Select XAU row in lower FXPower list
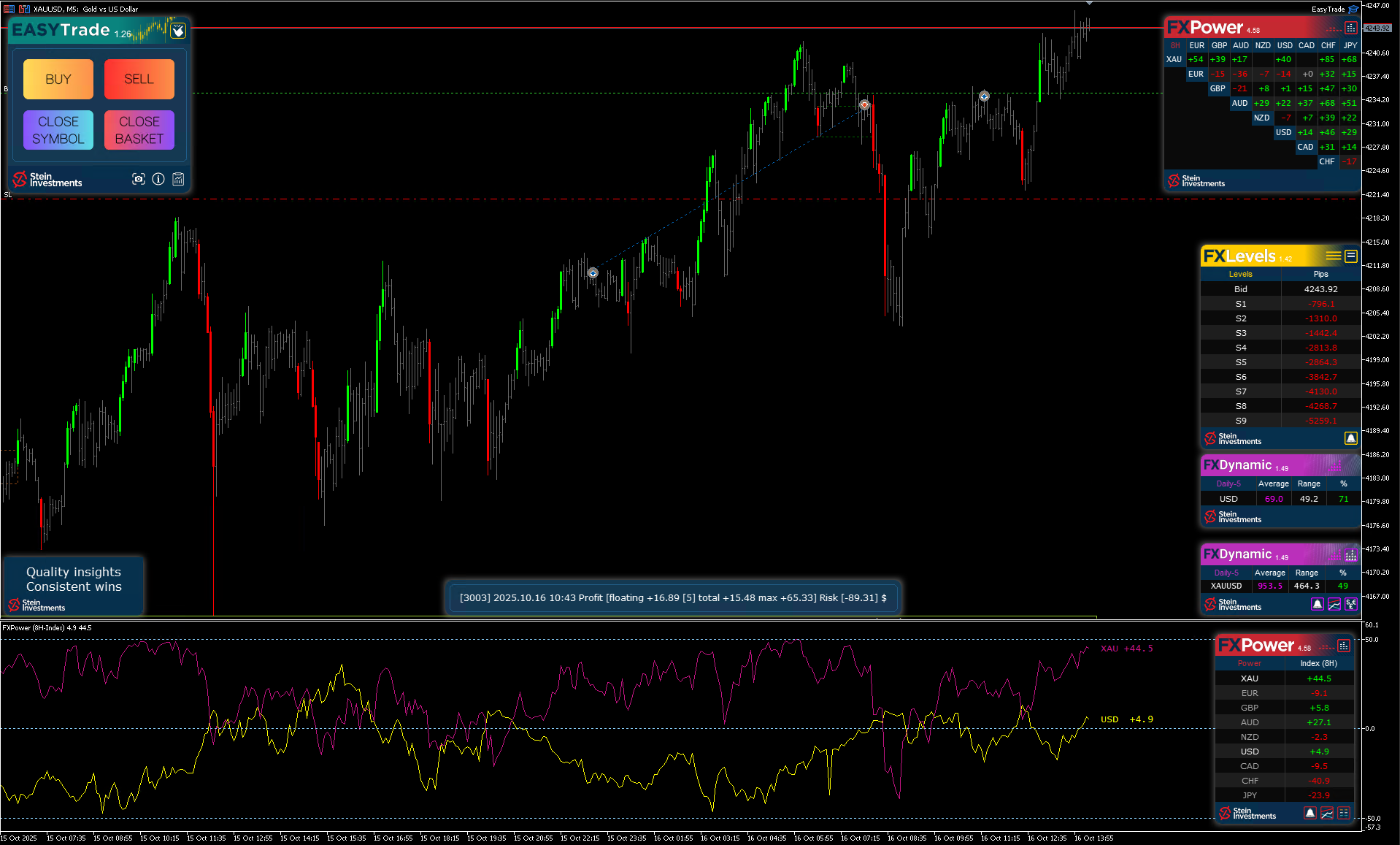1400x845 pixels. [x=1285, y=678]
